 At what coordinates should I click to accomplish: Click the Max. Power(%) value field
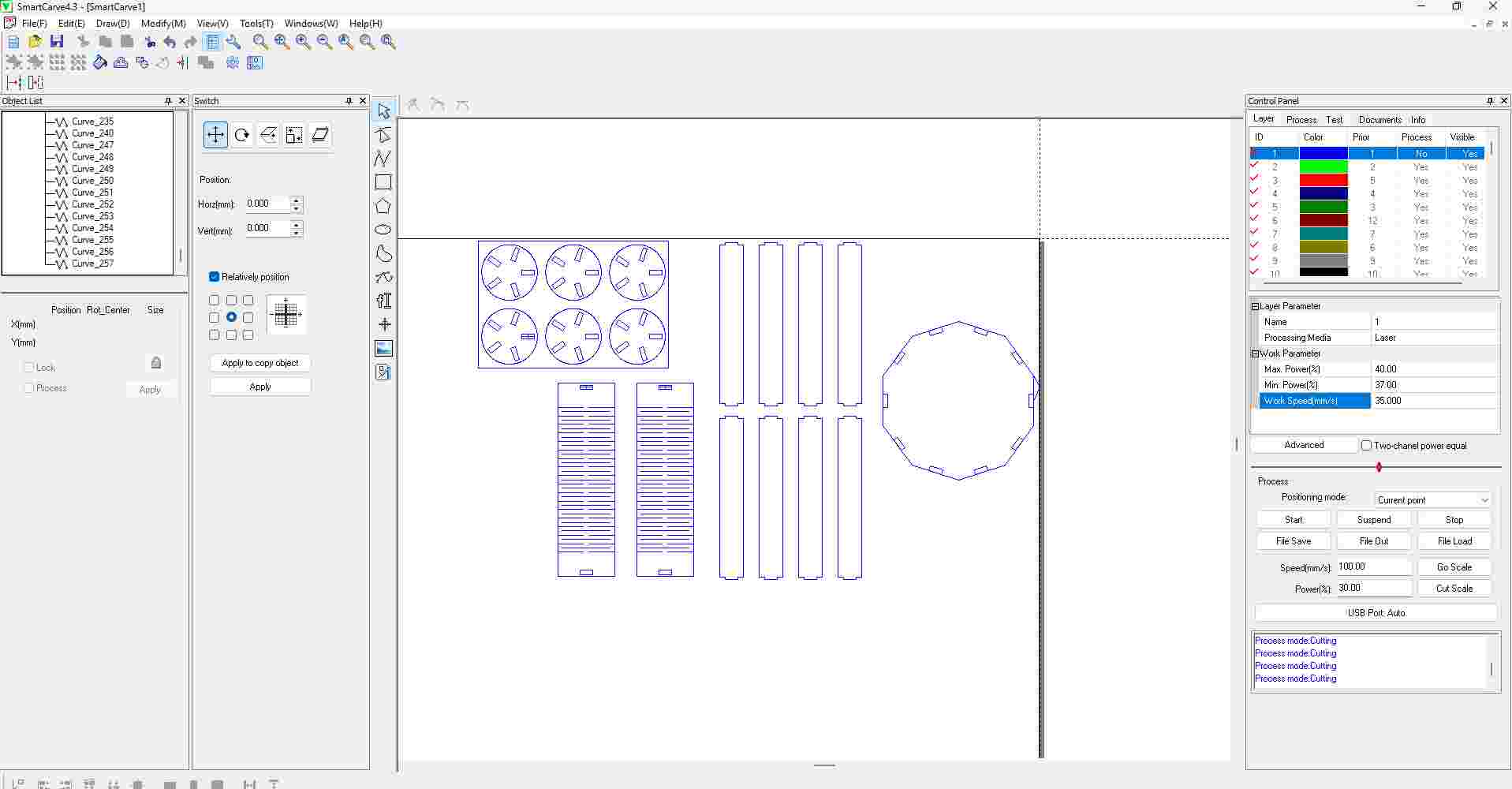pyautogui.click(x=1435, y=369)
